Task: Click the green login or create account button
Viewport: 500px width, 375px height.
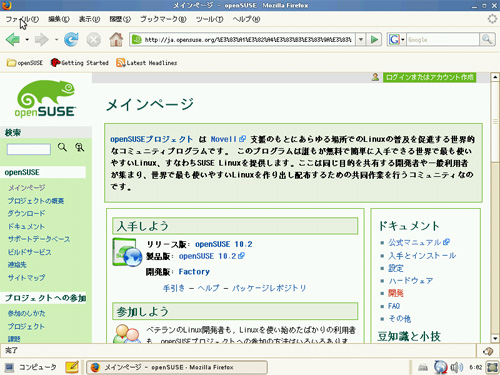Action: [x=429, y=77]
